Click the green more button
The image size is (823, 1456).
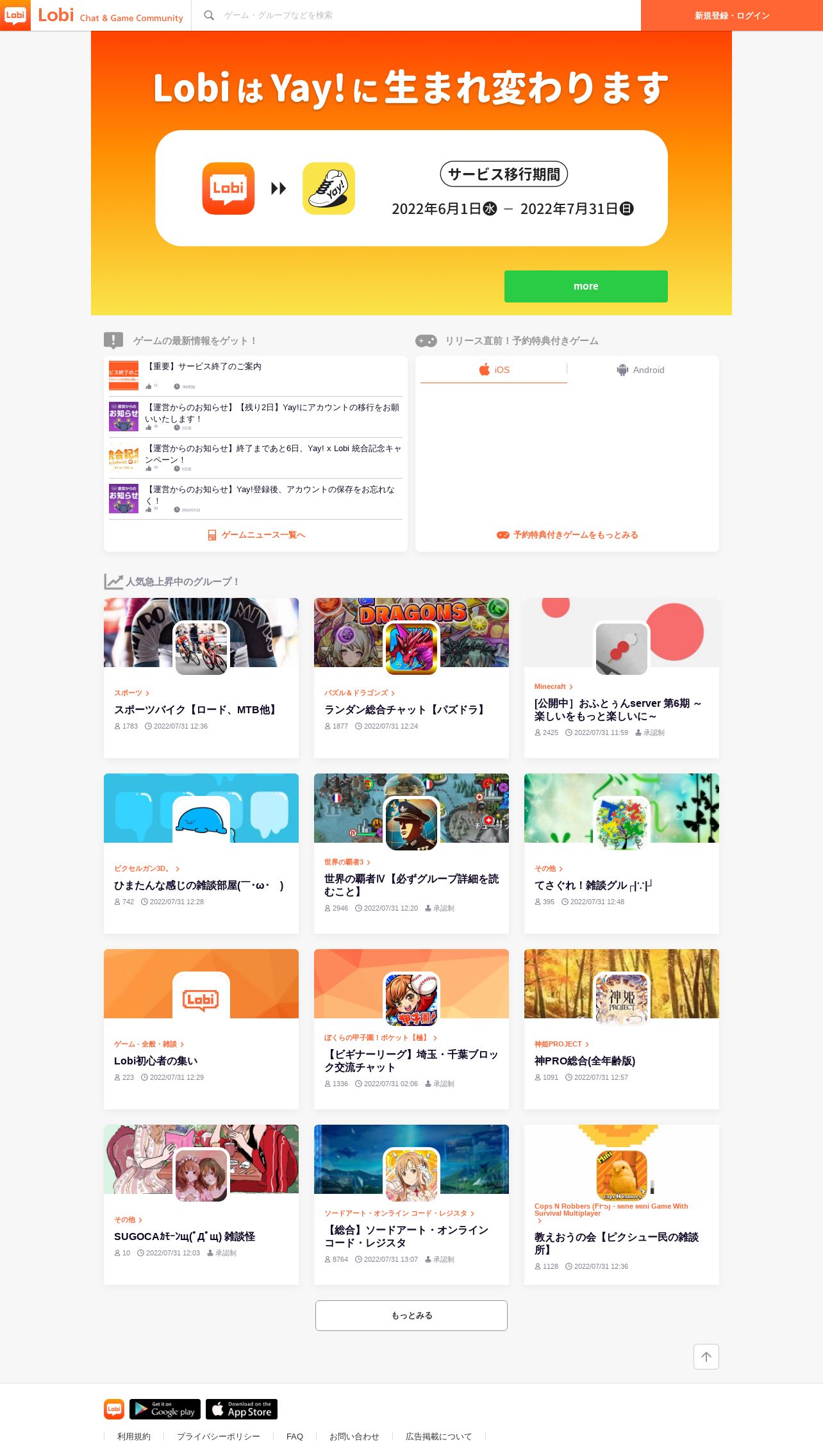(x=586, y=286)
